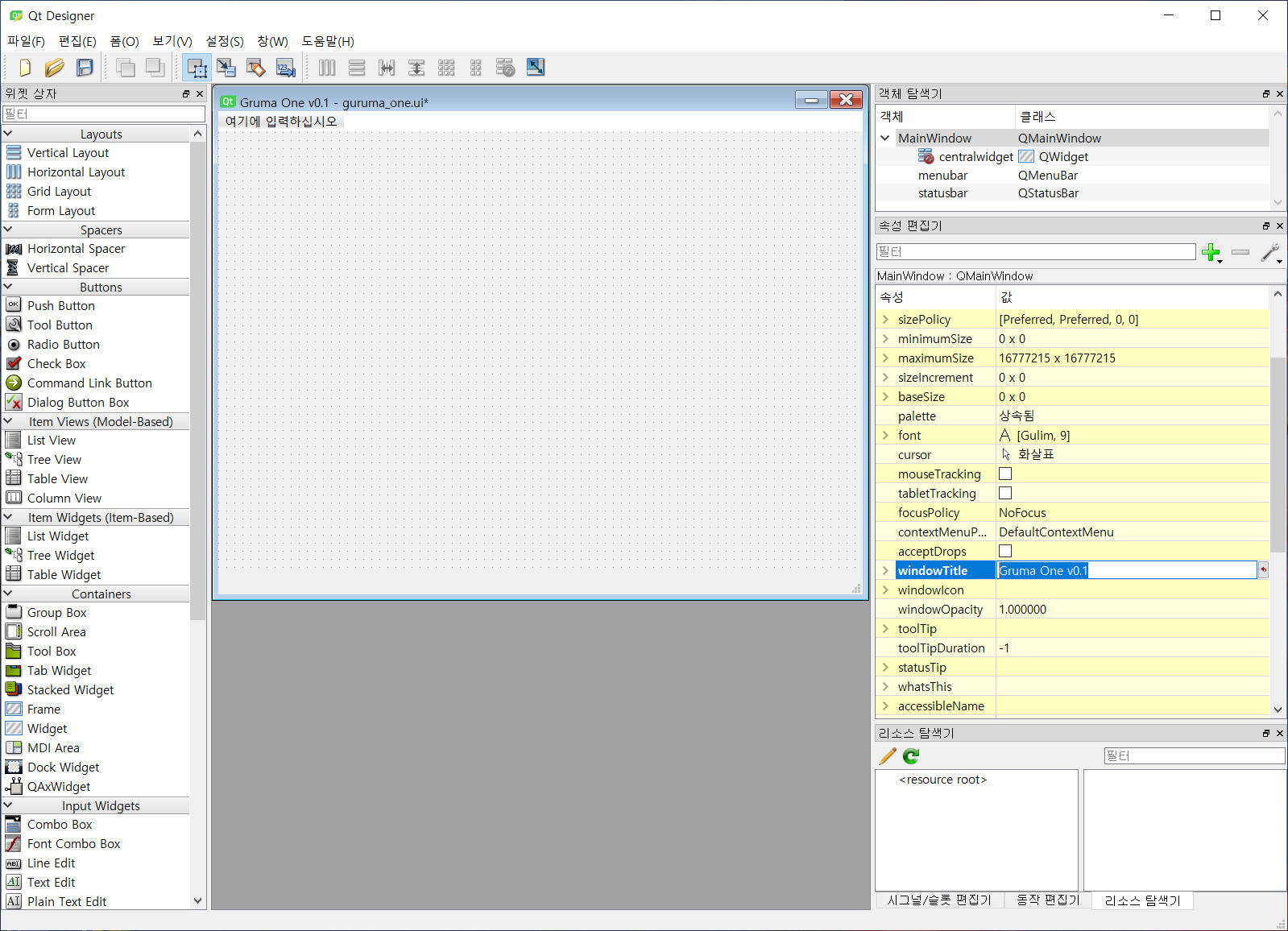
Task: Enable the mouseTracking checkbox
Action: coord(1005,474)
